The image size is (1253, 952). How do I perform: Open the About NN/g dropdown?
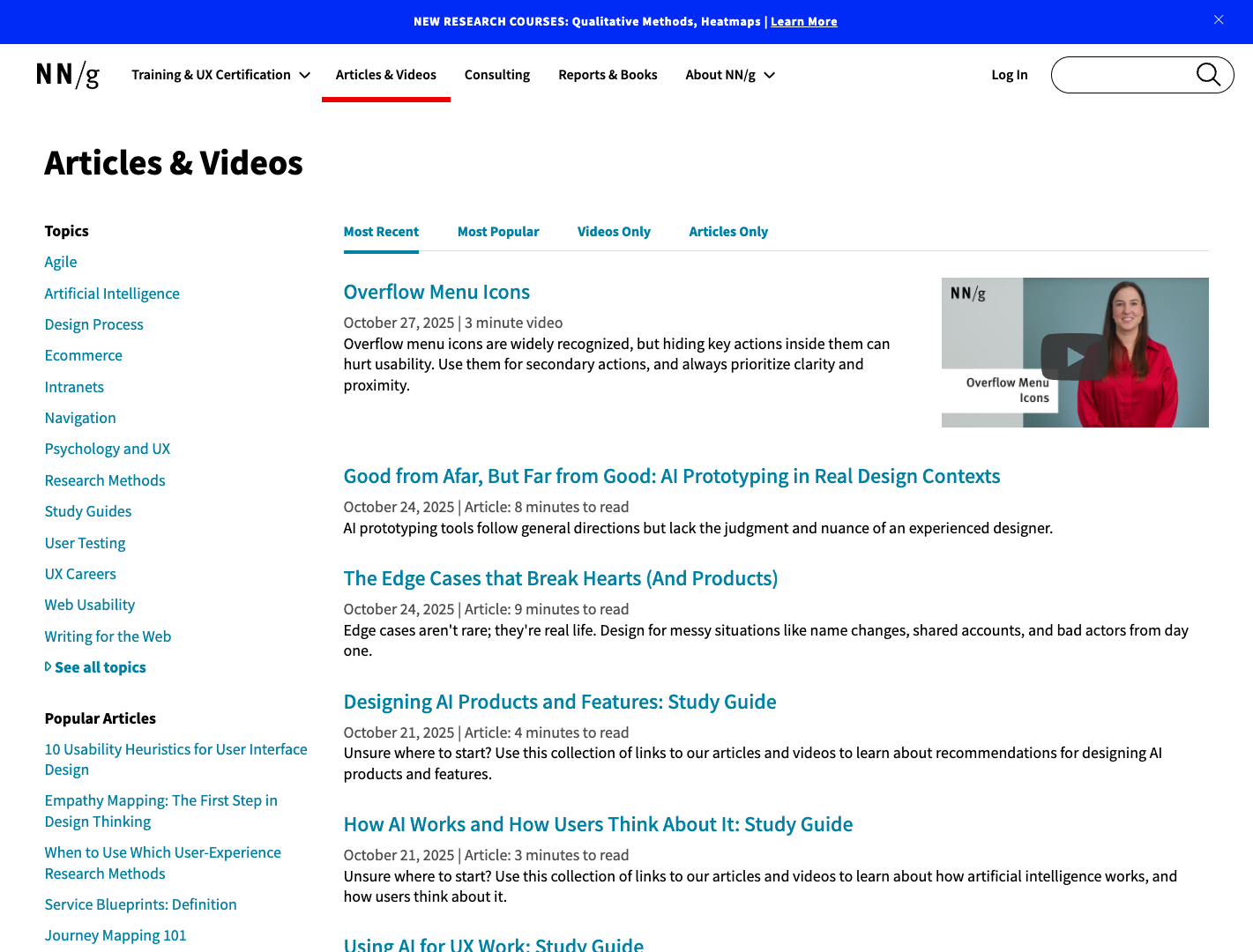pos(729,75)
